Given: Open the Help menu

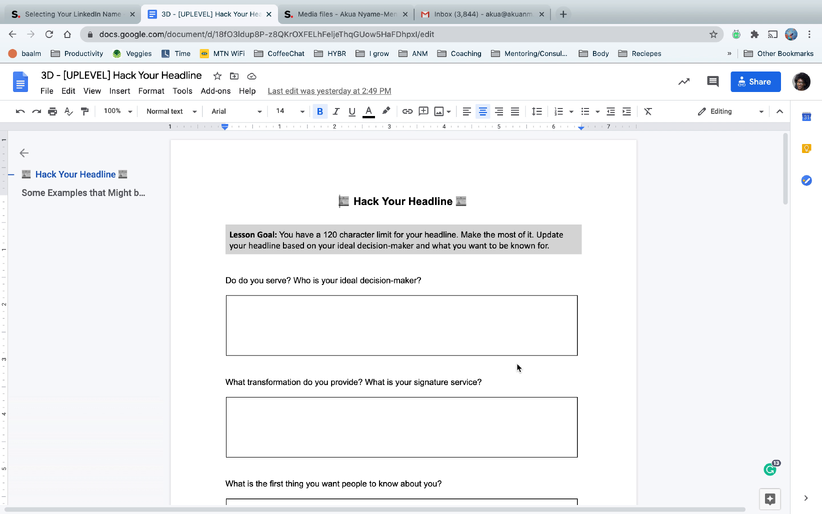Looking at the screenshot, I should coord(247,91).
